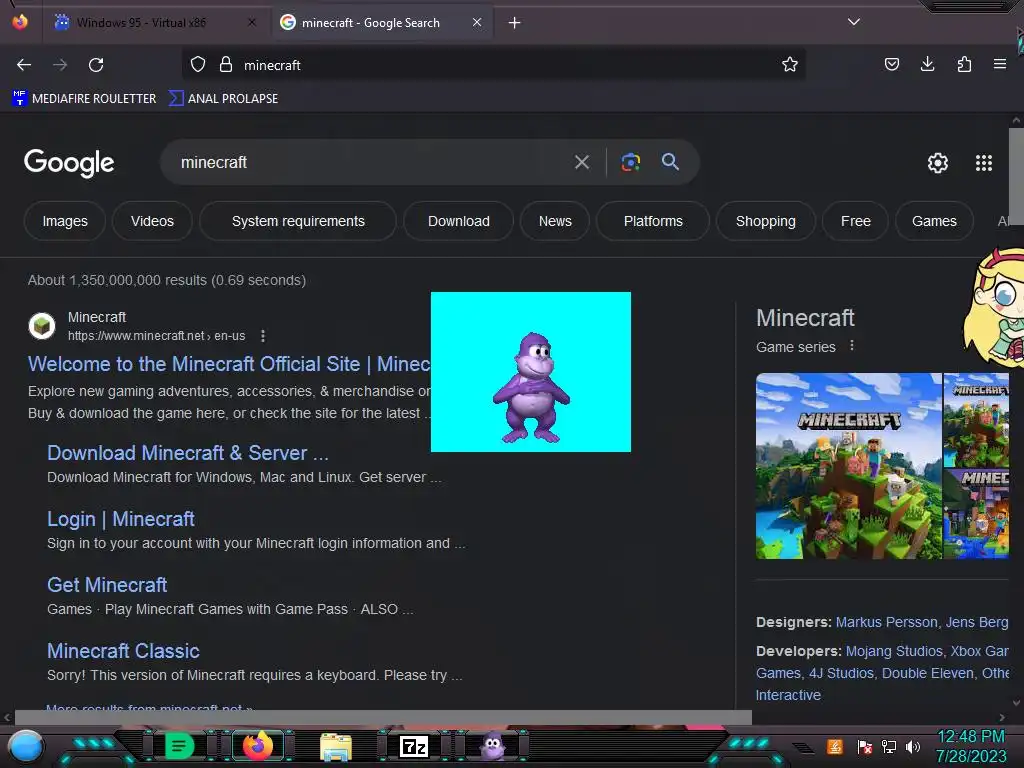Clear the search box with the X icon

(582, 162)
